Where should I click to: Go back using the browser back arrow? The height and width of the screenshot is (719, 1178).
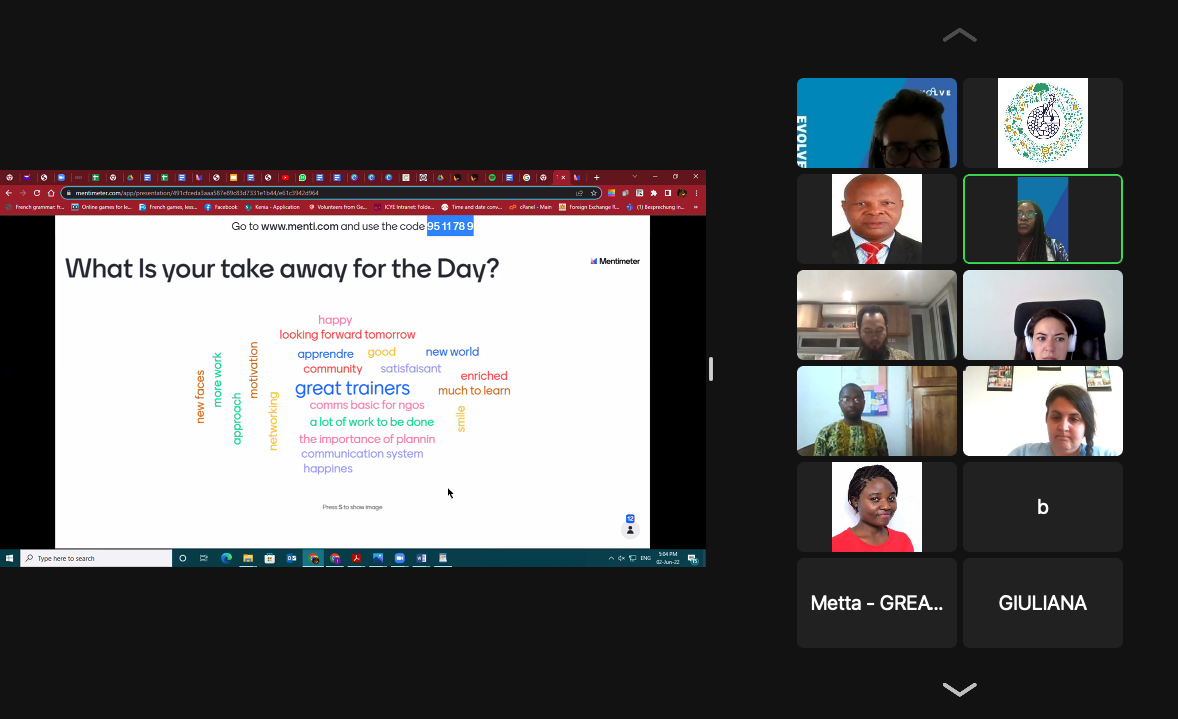[9, 193]
